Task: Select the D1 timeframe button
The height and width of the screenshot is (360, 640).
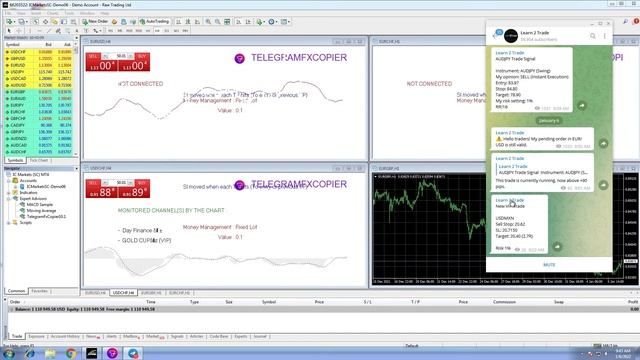Action: click(167, 31)
